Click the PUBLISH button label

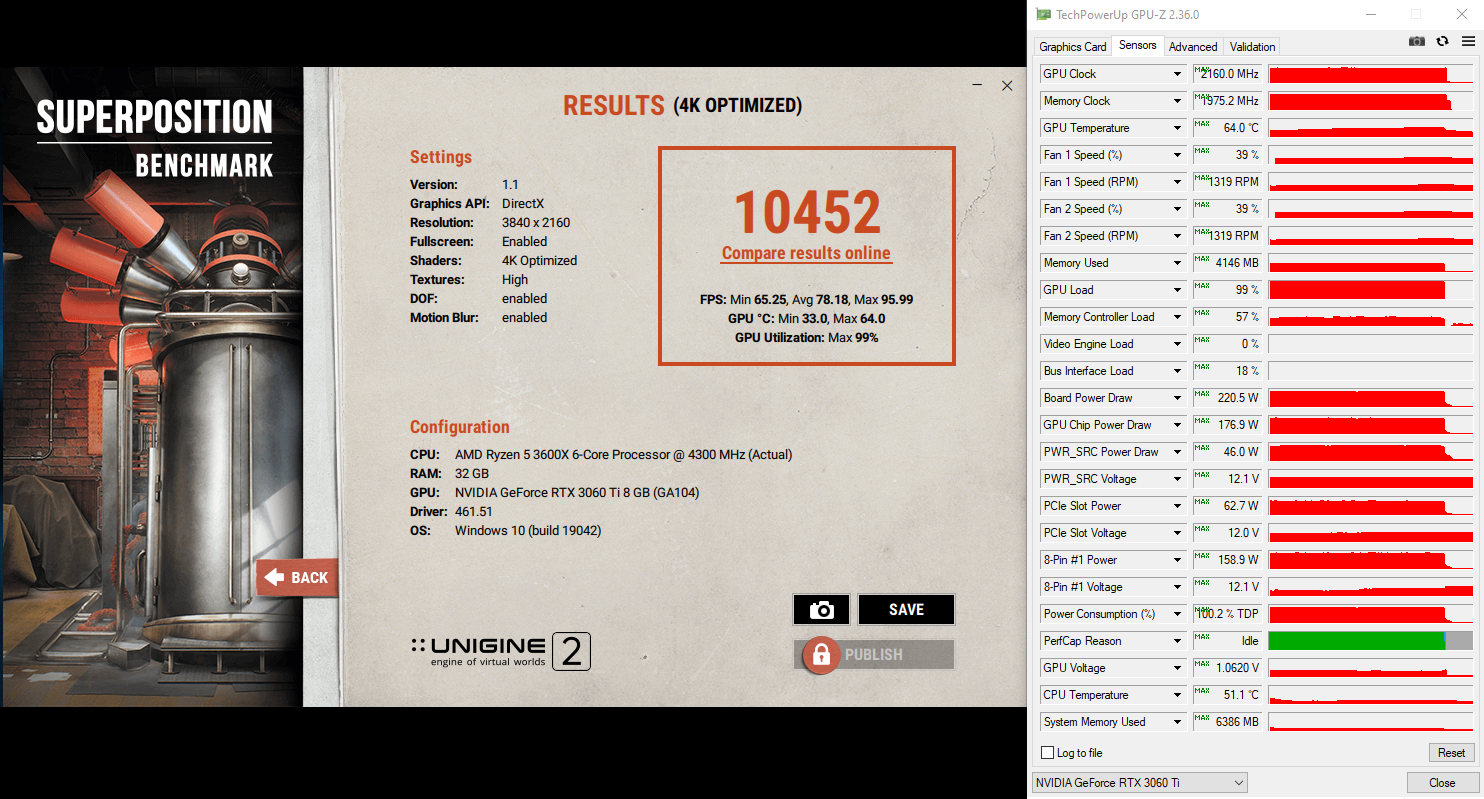(x=874, y=655)
